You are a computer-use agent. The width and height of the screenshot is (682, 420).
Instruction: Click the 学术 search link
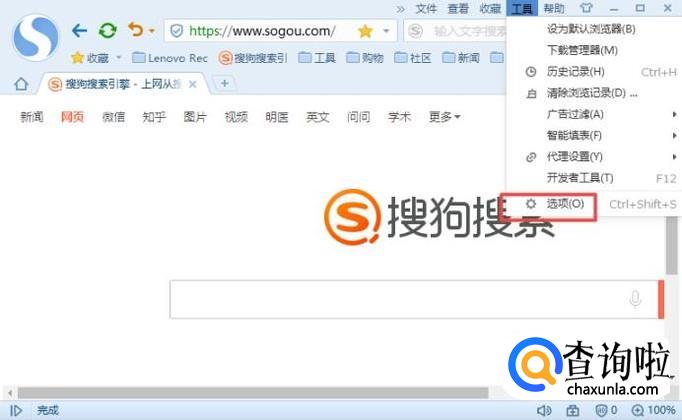coord(400,117)
